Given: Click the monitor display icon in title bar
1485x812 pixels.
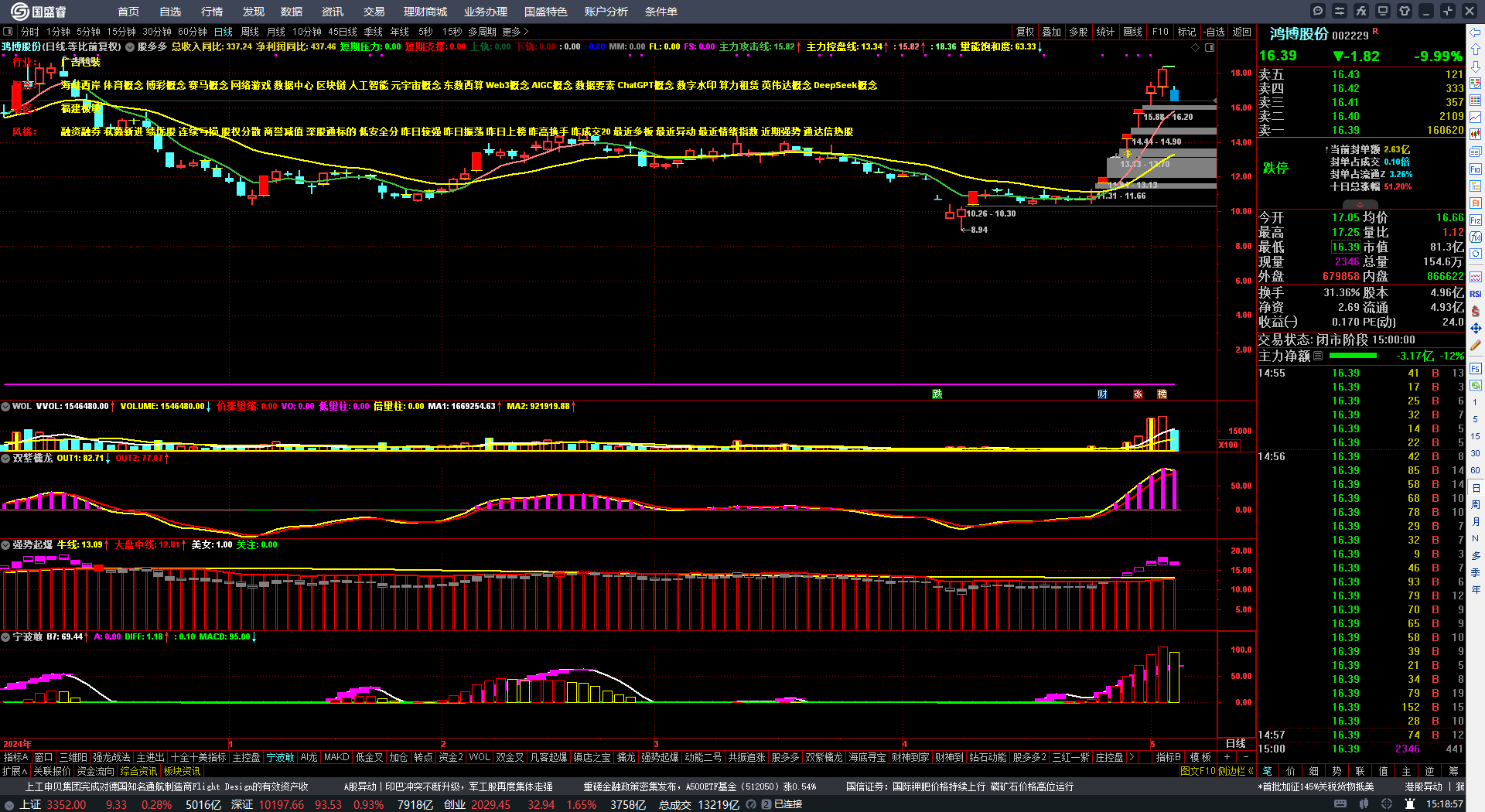Looking at the screenshot, I should tap(1383, 11).
